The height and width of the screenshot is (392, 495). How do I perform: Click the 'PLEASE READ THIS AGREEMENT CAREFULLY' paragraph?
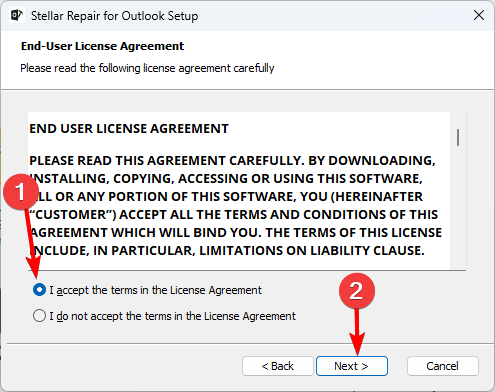236,205
